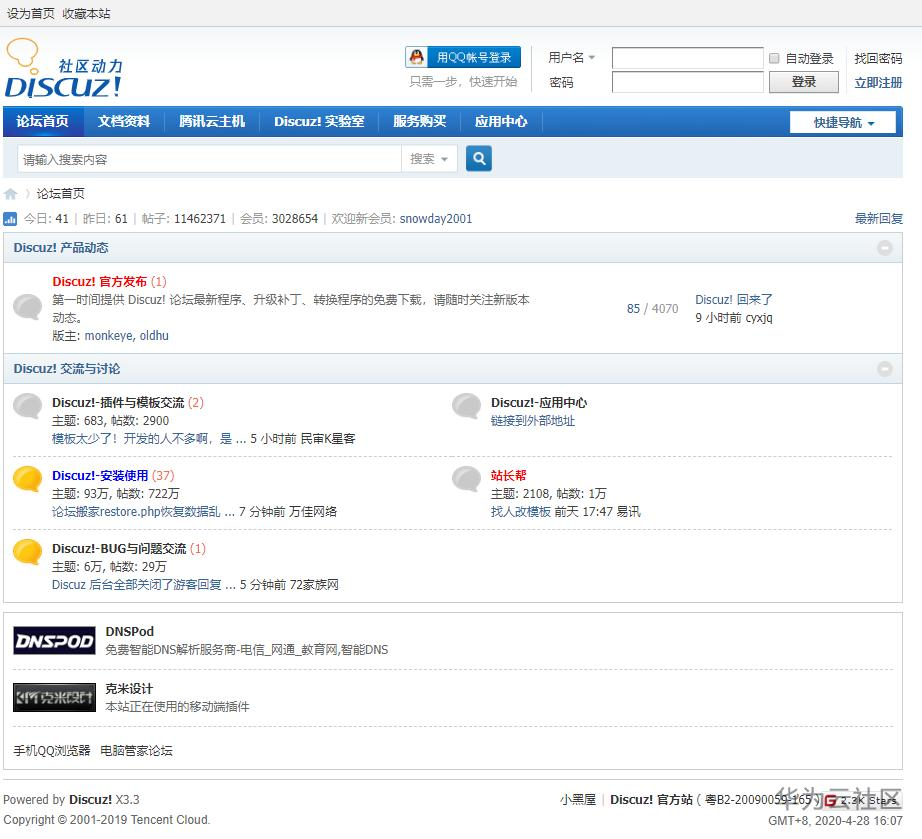Viewport: 922px width, 839px height.
Task: Click the gray bubble icon beside 站长帮
Action: coord(466,479)
